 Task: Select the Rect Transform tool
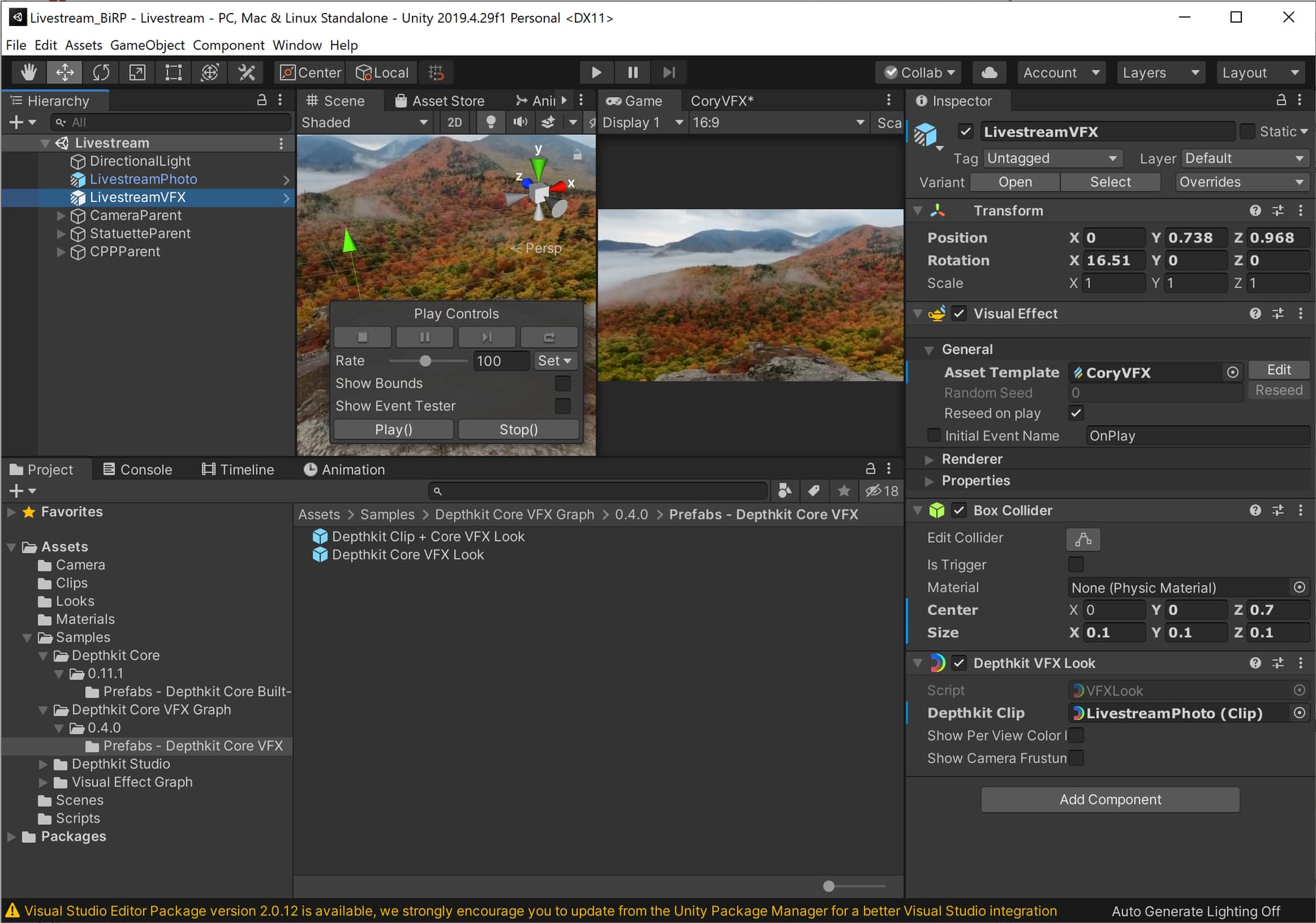pos(173,73)
